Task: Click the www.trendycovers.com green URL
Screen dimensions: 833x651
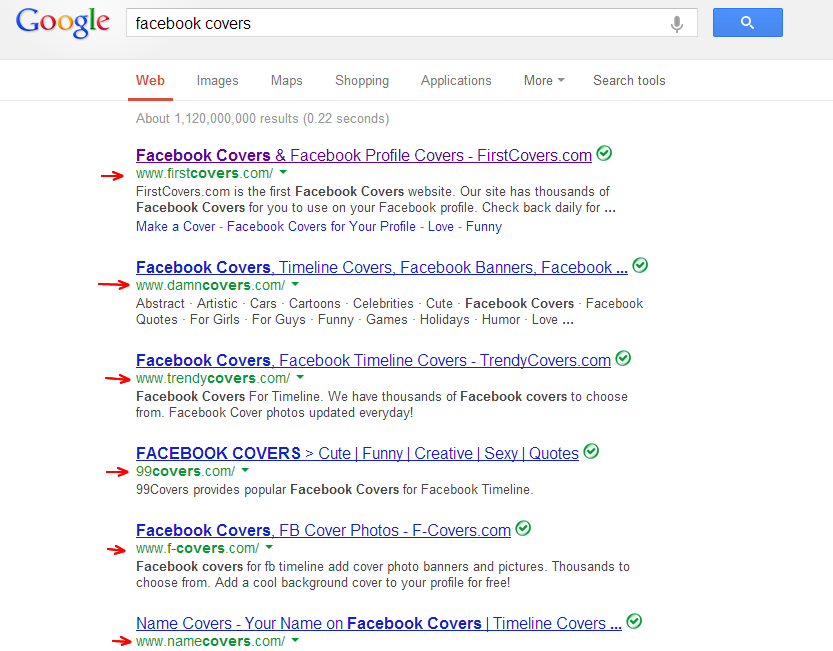Action: click(x=213, y=378)
